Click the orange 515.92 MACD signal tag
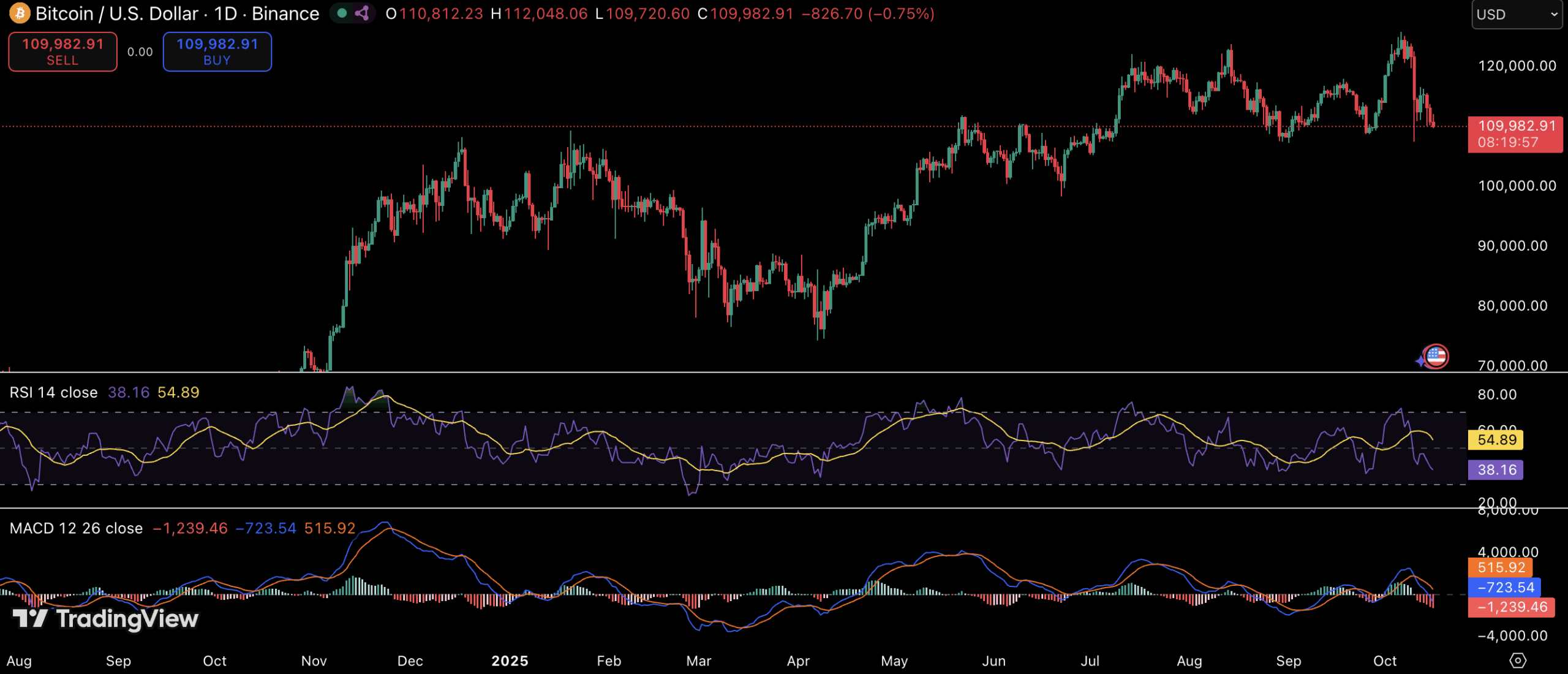The height and width of the screenshot is (674, 1568). (1501, 567)
